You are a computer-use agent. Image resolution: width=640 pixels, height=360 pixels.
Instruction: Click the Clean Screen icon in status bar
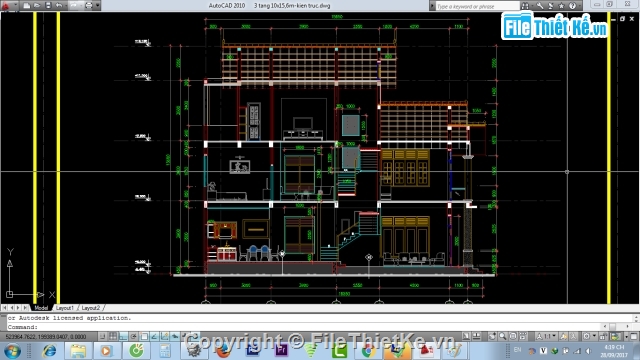tap(633, 336)
